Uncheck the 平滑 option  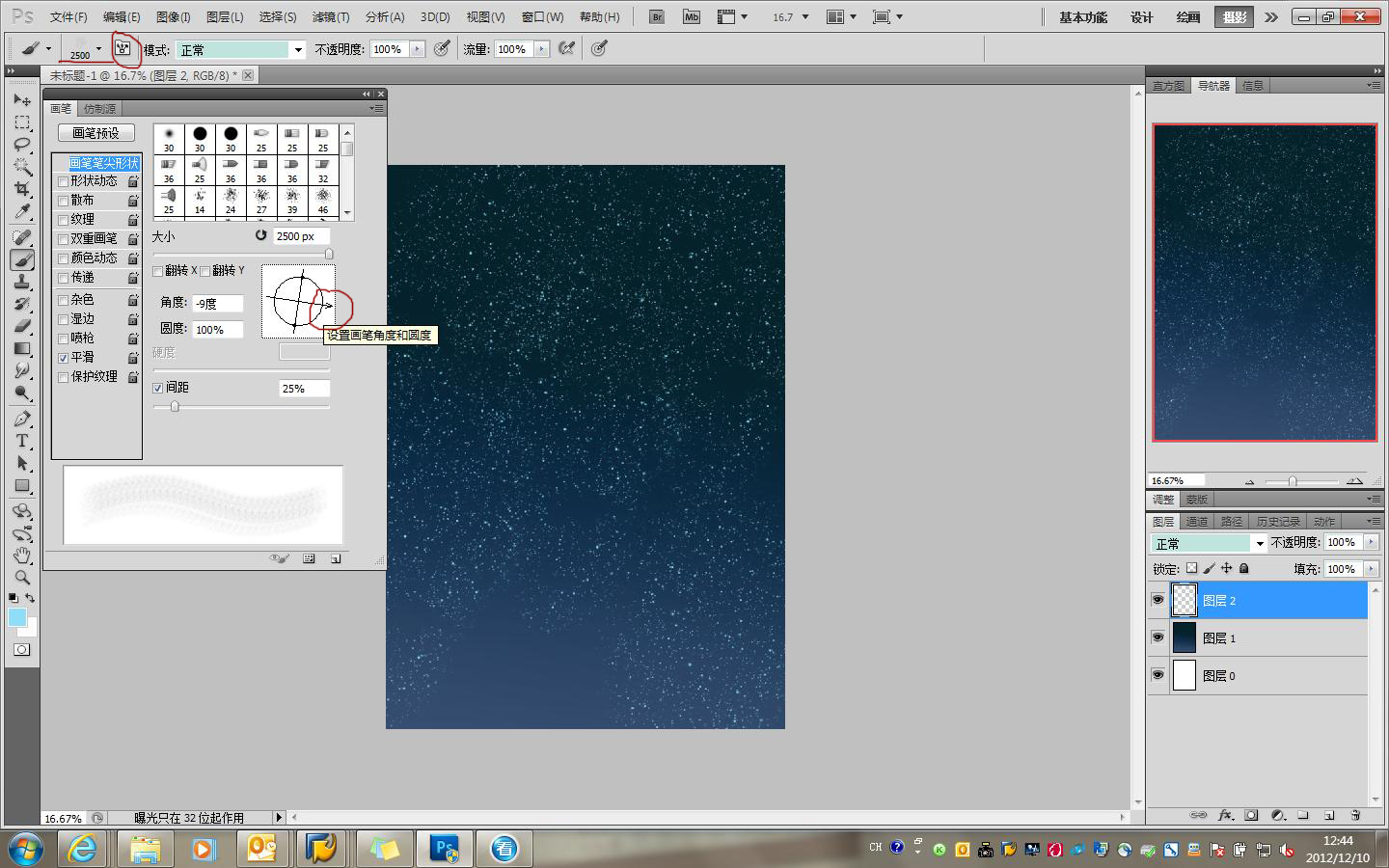tap(64, 358)
